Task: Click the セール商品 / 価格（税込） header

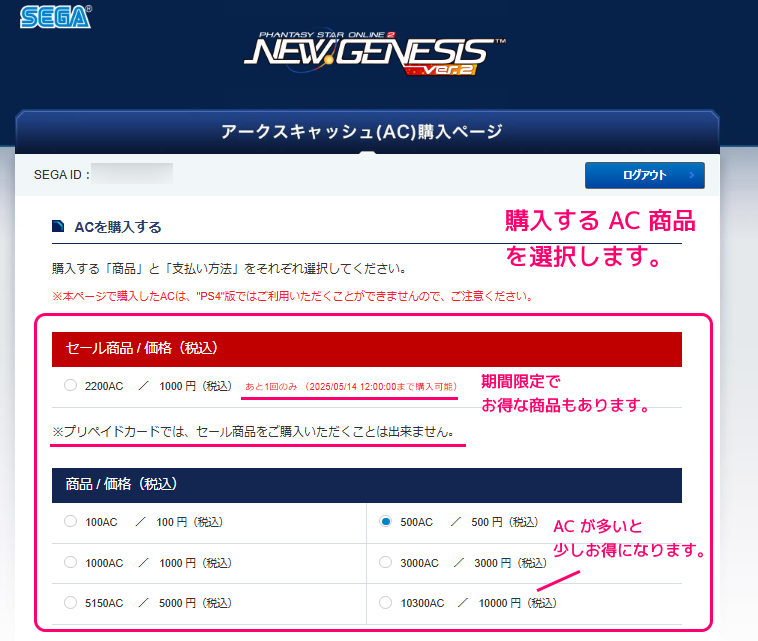Action: click(x=367, y=349)
